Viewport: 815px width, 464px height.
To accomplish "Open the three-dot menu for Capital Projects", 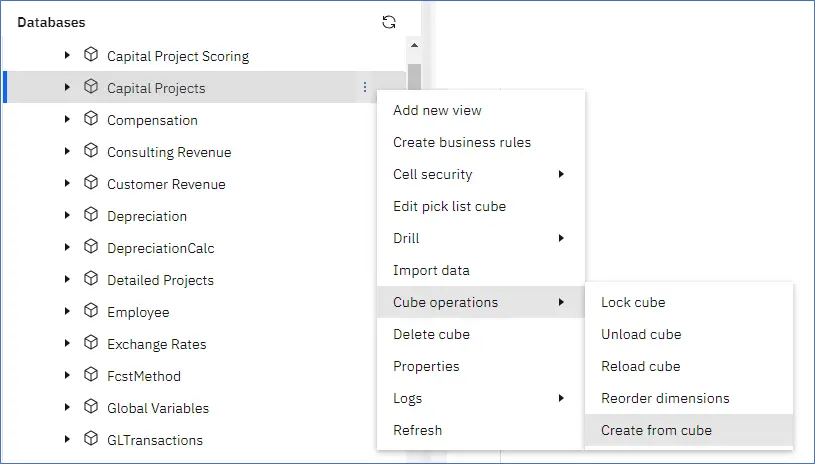I will 365,88.
